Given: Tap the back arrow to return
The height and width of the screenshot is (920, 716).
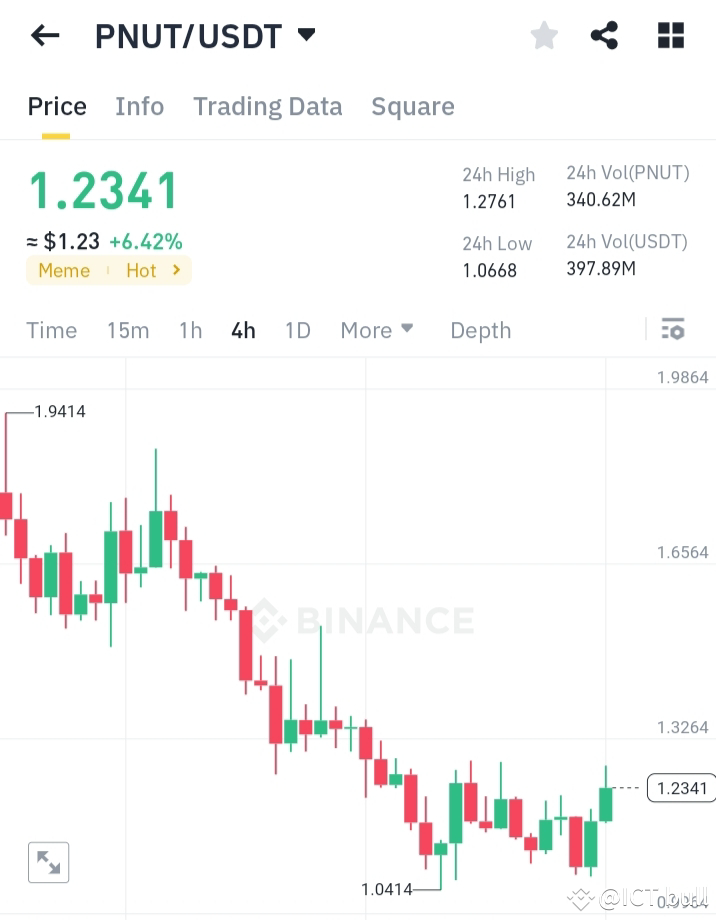Looking at the screenshot, I should (44, 35).
